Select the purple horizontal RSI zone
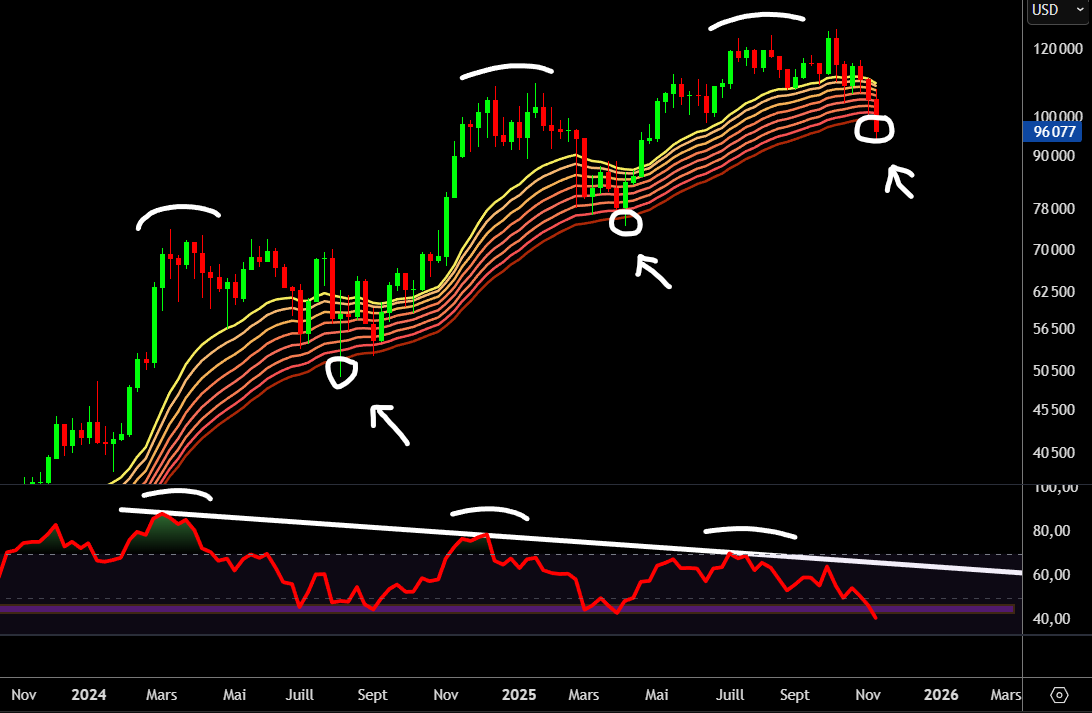The height and width of the screenshot is (713, 1092). pos(507,609)
